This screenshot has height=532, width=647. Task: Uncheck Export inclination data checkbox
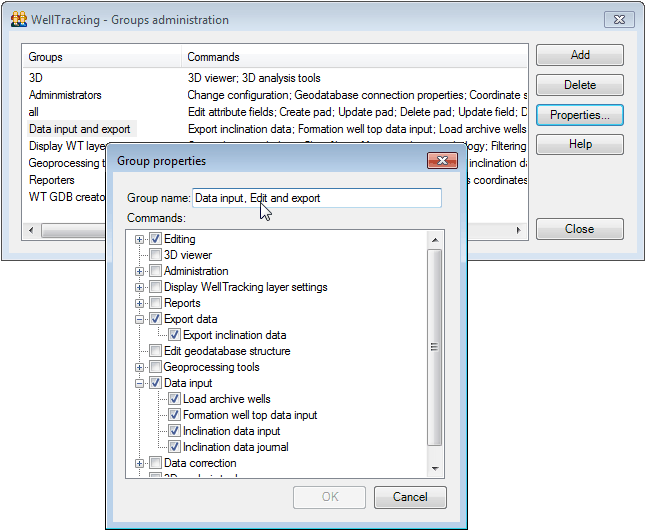click(175, 335)
